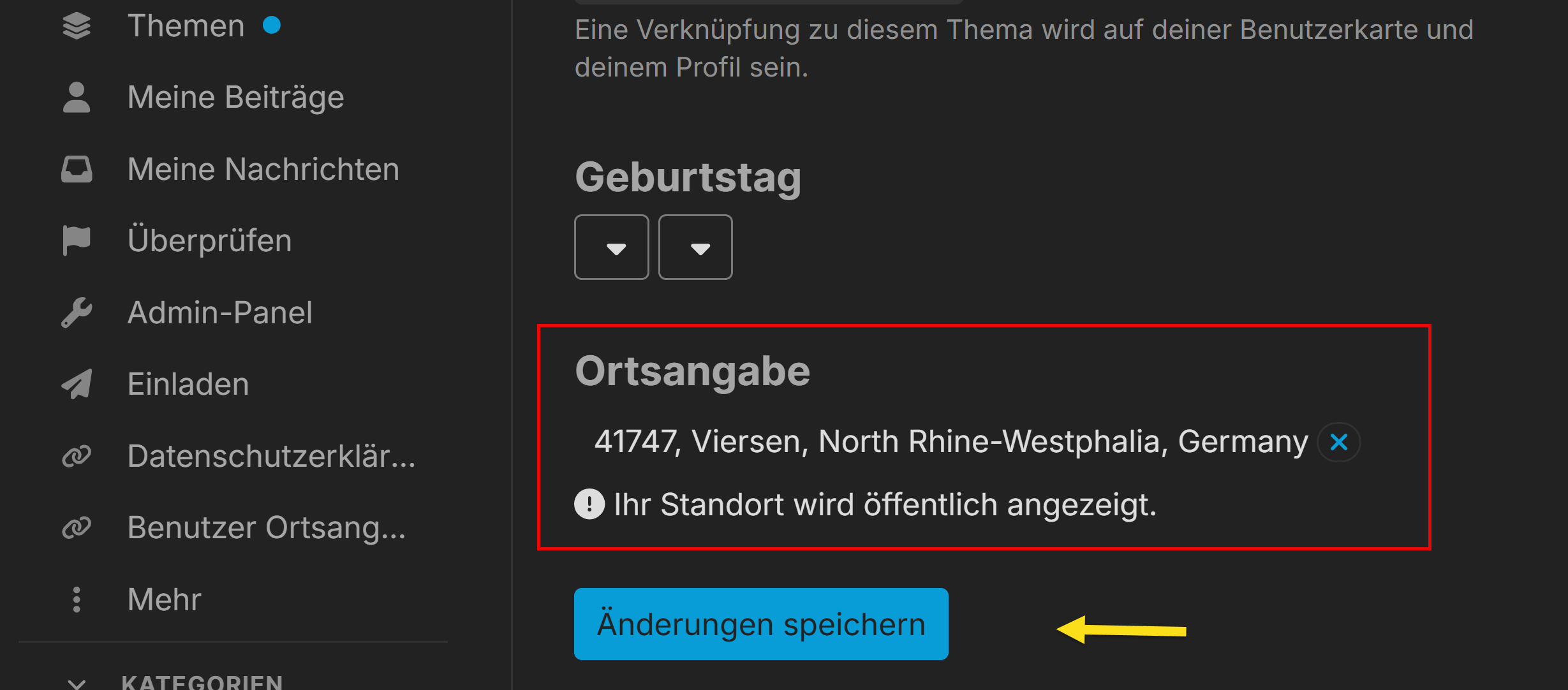Click the Meine Beiträge user icon
The height and width of the screenshot is (690, 1568).
[77, 98]
